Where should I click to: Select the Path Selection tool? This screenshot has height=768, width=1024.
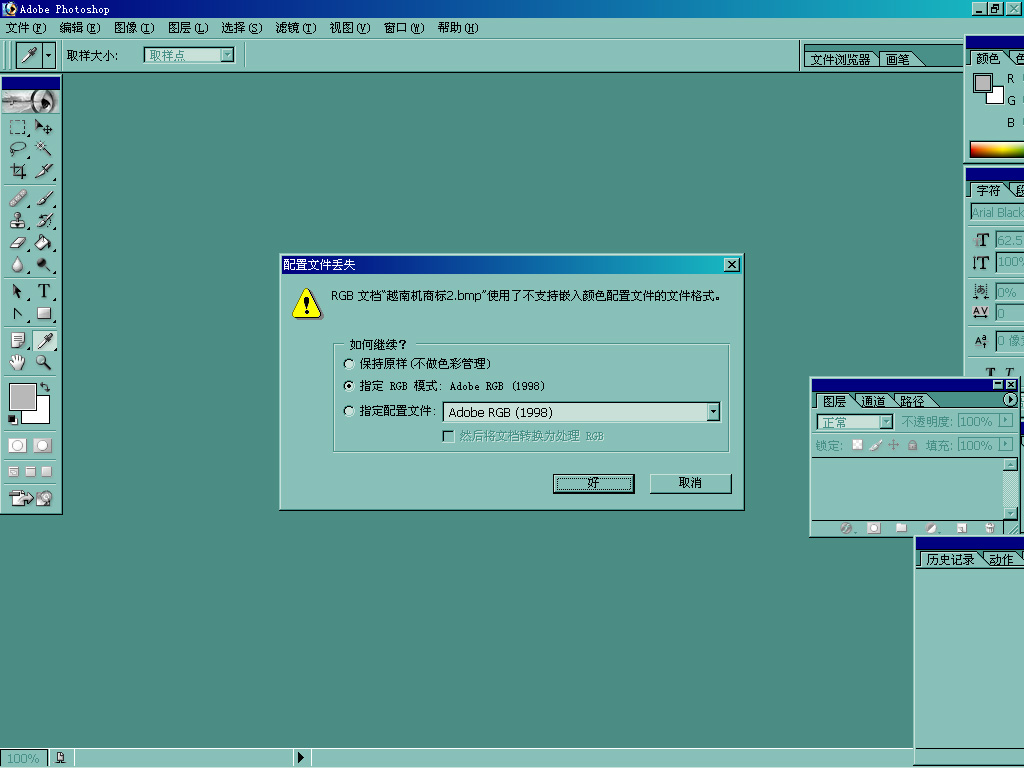coord(18,291)
